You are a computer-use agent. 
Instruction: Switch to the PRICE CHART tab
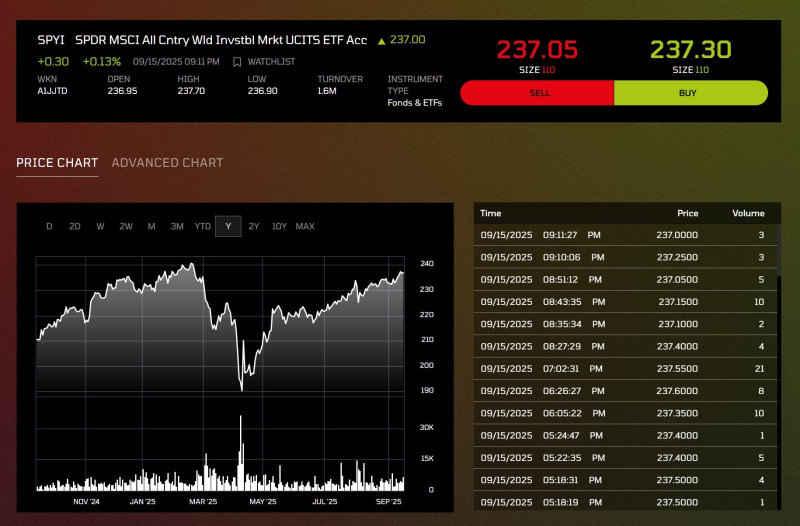click(57, 163)
